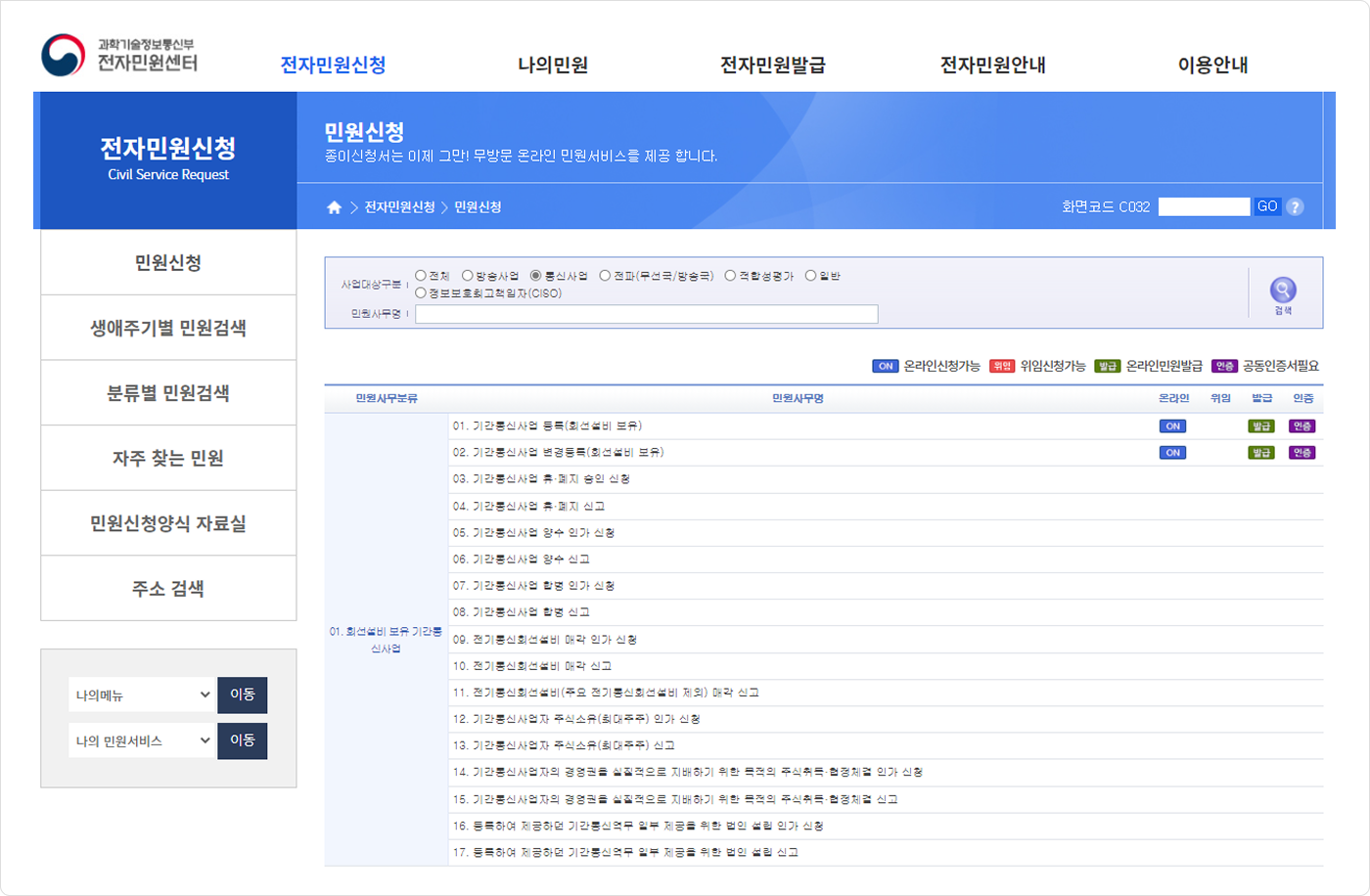Open the 나의민원 top menu
The height and width of the screenshot is (896, 1370).
[x=553, y=66]
